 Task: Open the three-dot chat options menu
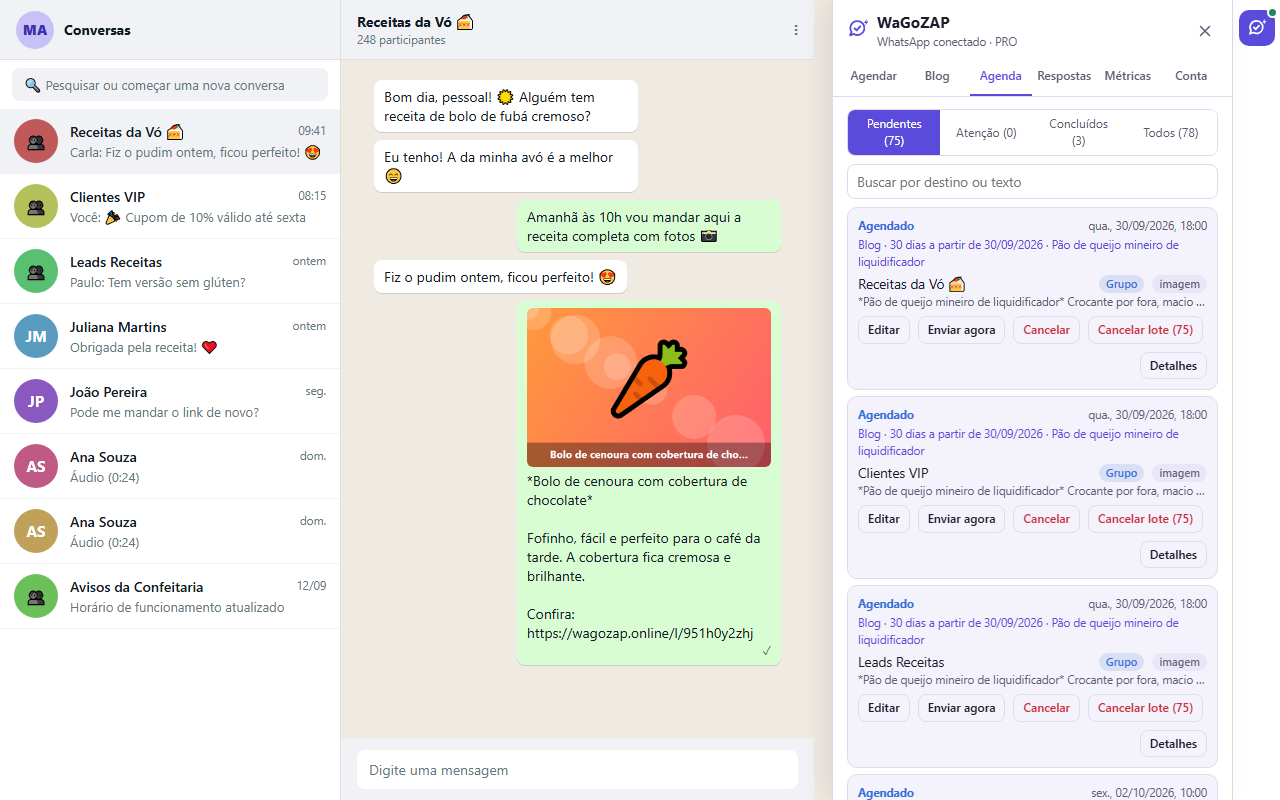796,30
